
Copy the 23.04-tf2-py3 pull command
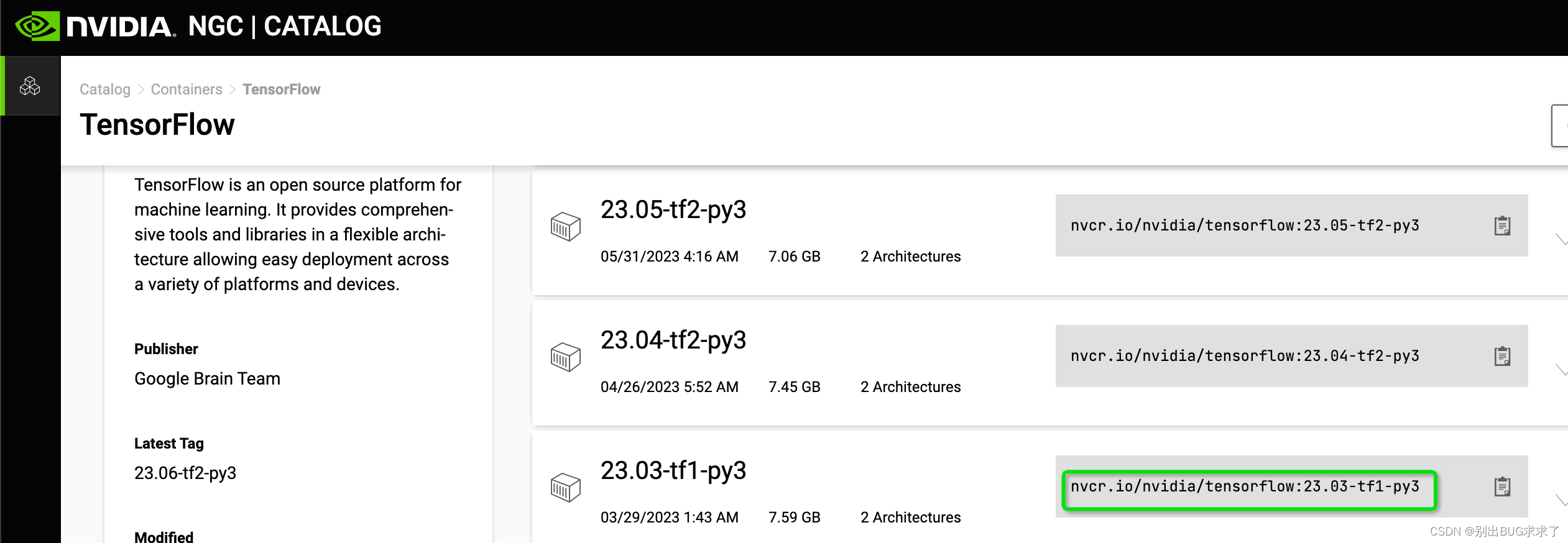[x=1504, y=356]
